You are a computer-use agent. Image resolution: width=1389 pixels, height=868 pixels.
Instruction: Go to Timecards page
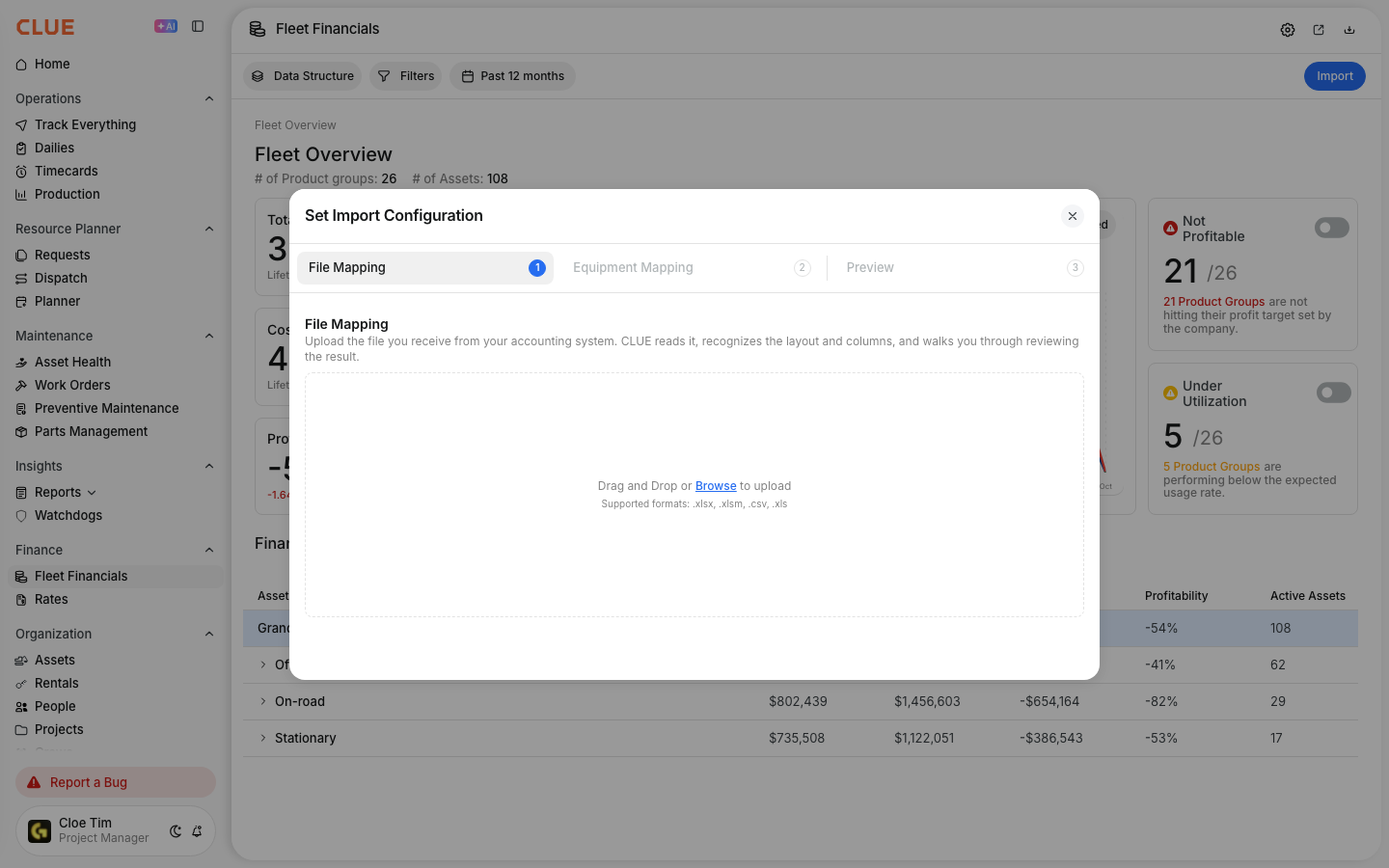66,171
